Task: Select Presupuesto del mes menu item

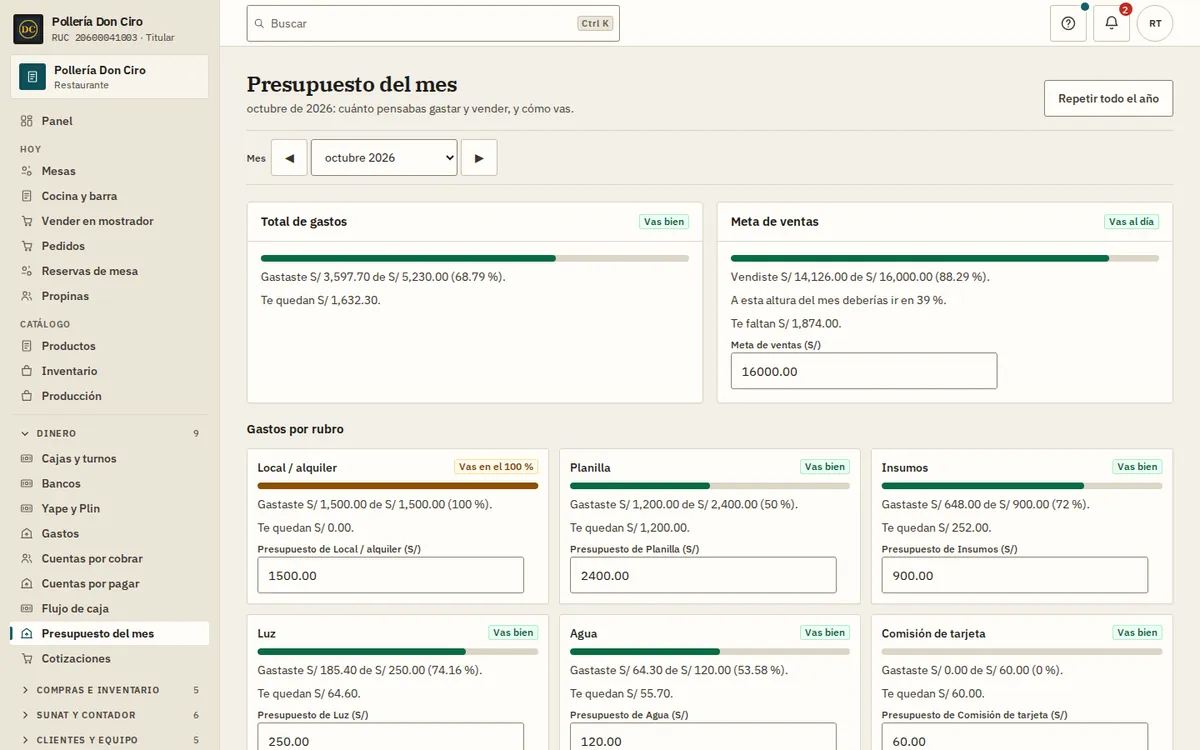Action: click(x=110, y=634)
